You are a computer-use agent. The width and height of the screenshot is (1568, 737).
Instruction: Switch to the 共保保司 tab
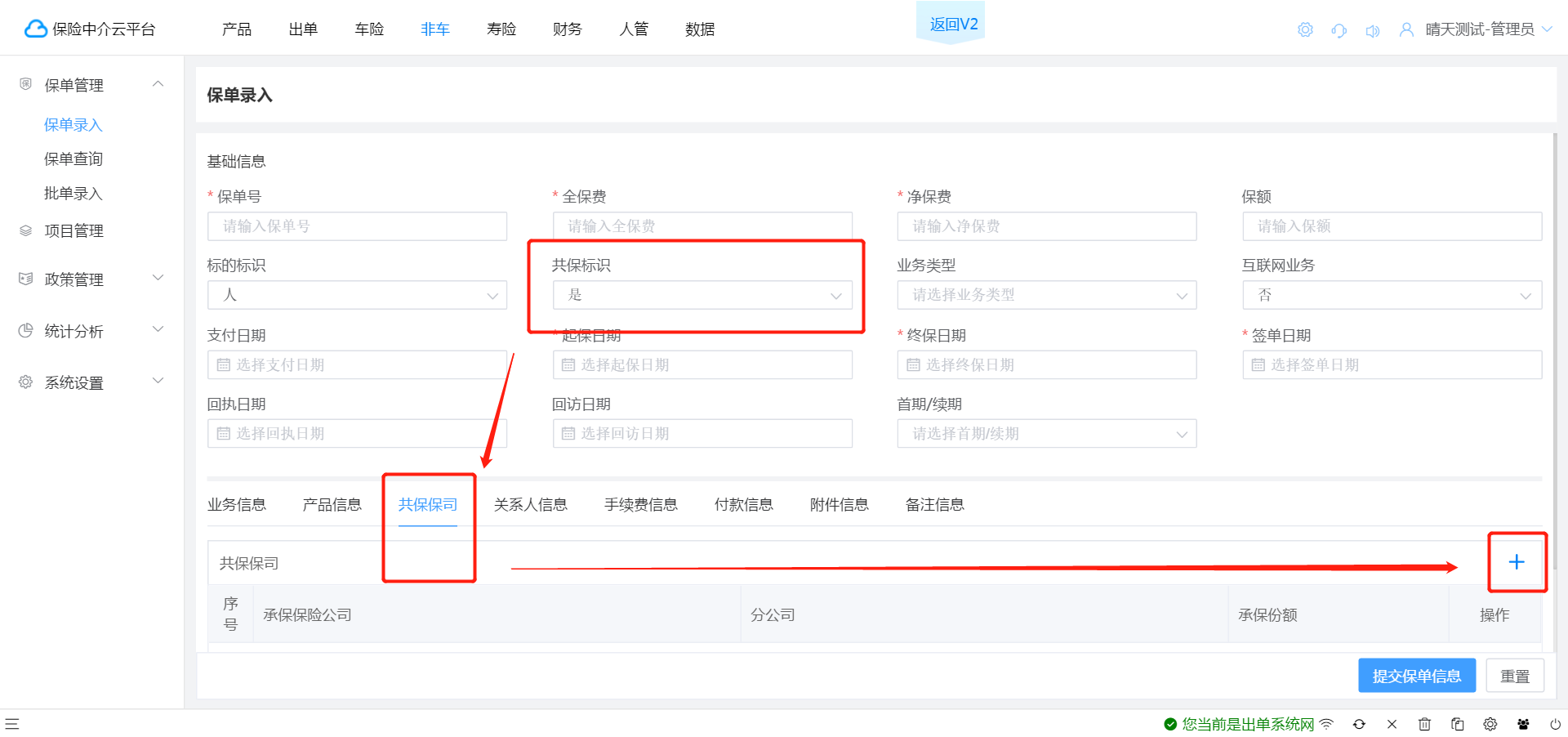point(428,505)
